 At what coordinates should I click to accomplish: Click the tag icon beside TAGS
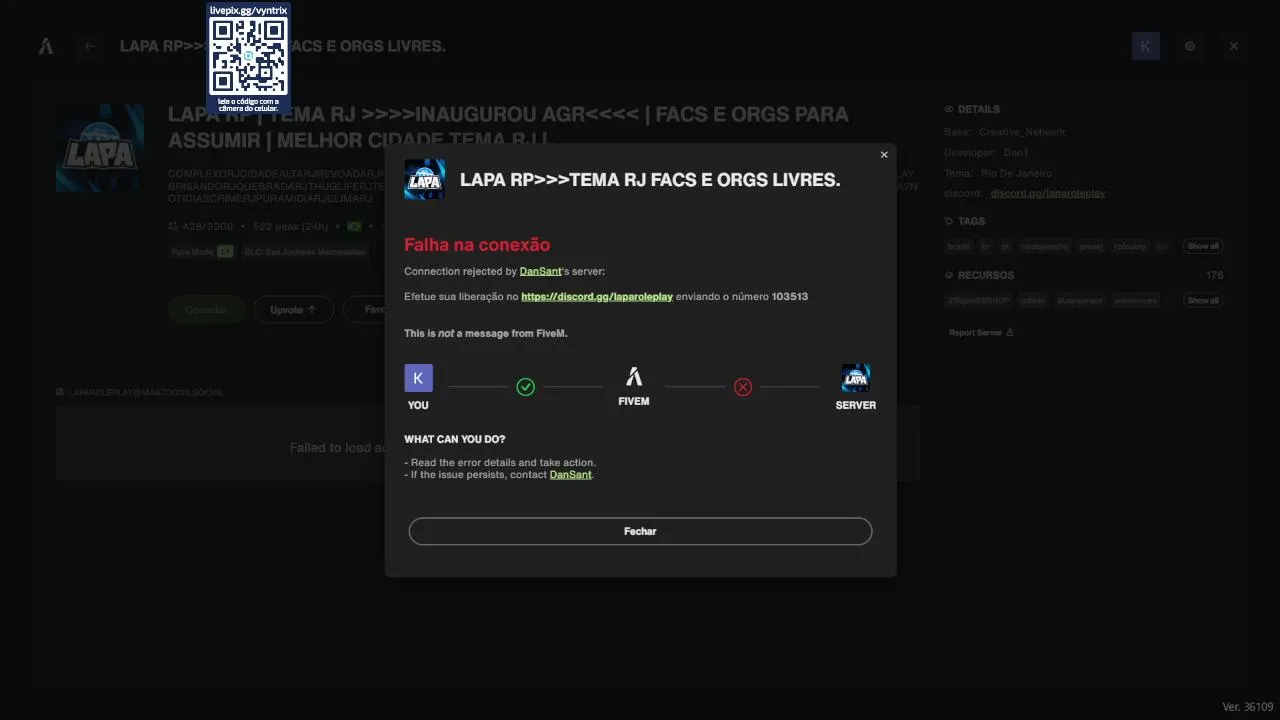[x=949, y=221]
